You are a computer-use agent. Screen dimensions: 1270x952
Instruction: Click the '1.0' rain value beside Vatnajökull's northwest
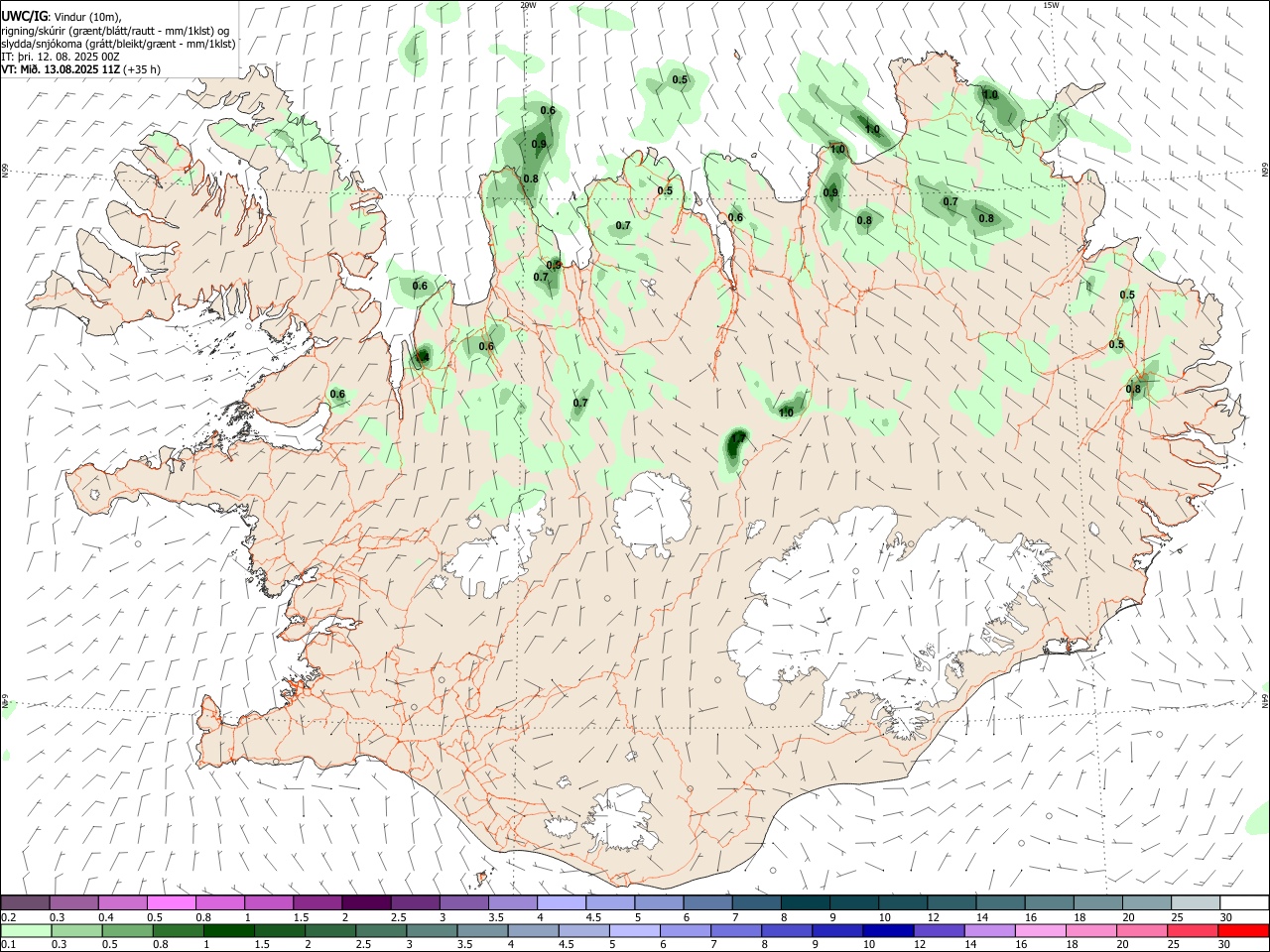(786, 413)
